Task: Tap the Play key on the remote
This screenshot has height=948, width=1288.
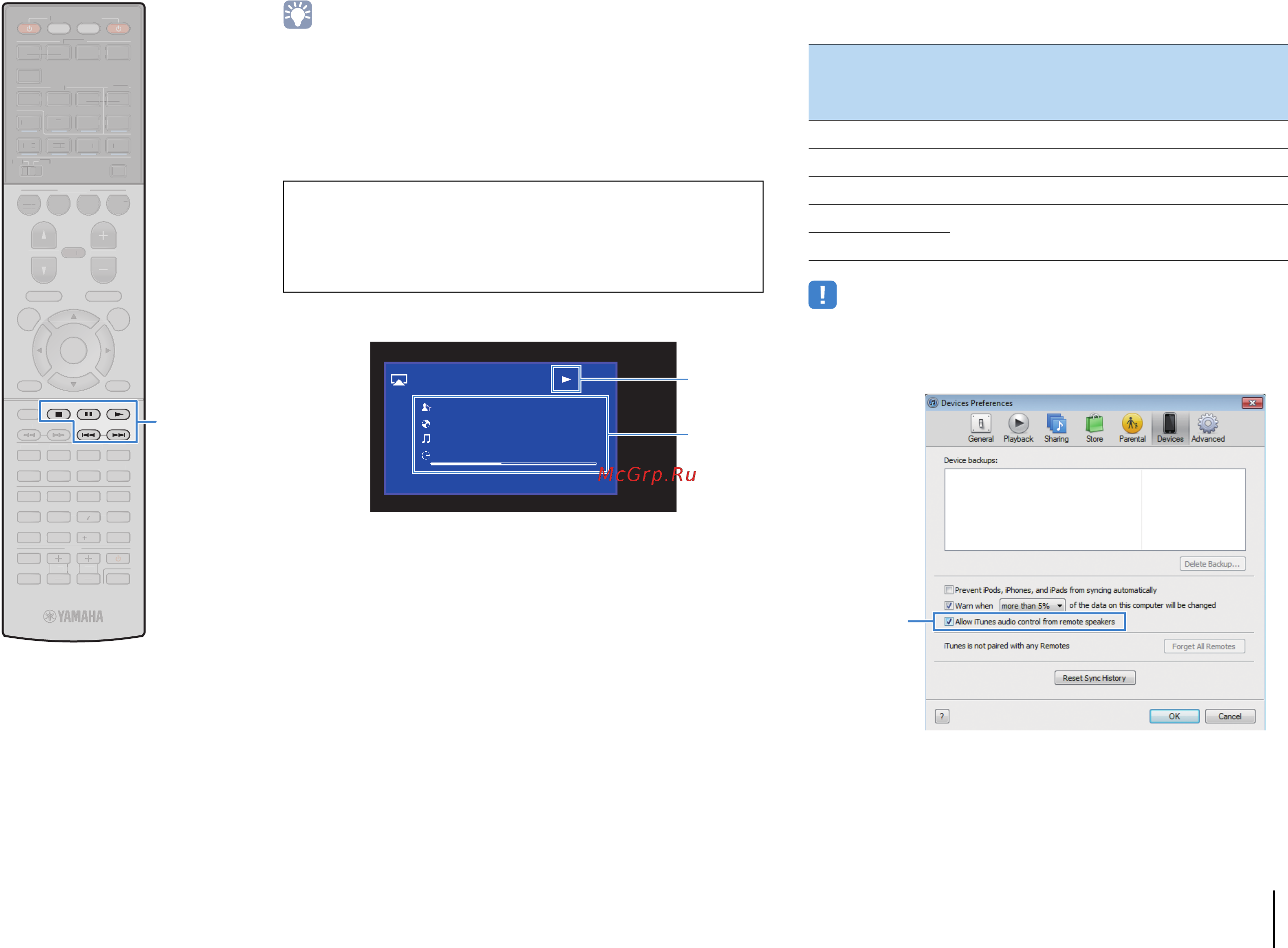Action: coord(118,414)
